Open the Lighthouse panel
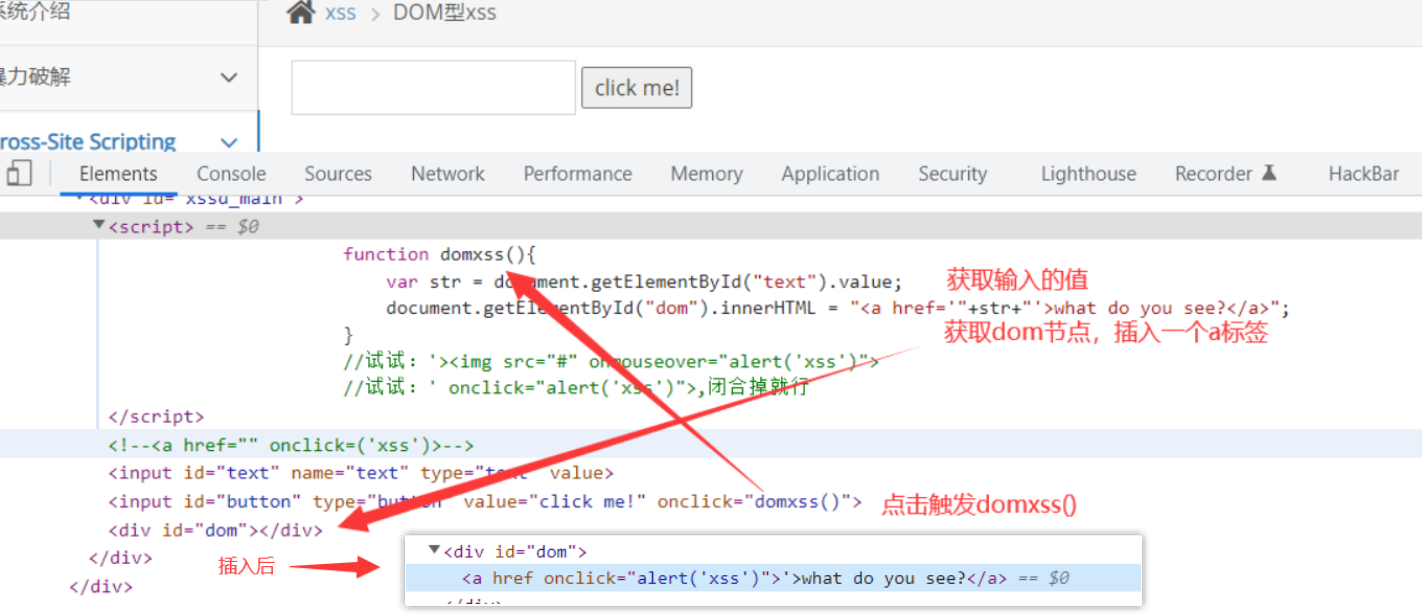Image resolution: width=1422 pixels, height=614 pixels. [1088, 173]
